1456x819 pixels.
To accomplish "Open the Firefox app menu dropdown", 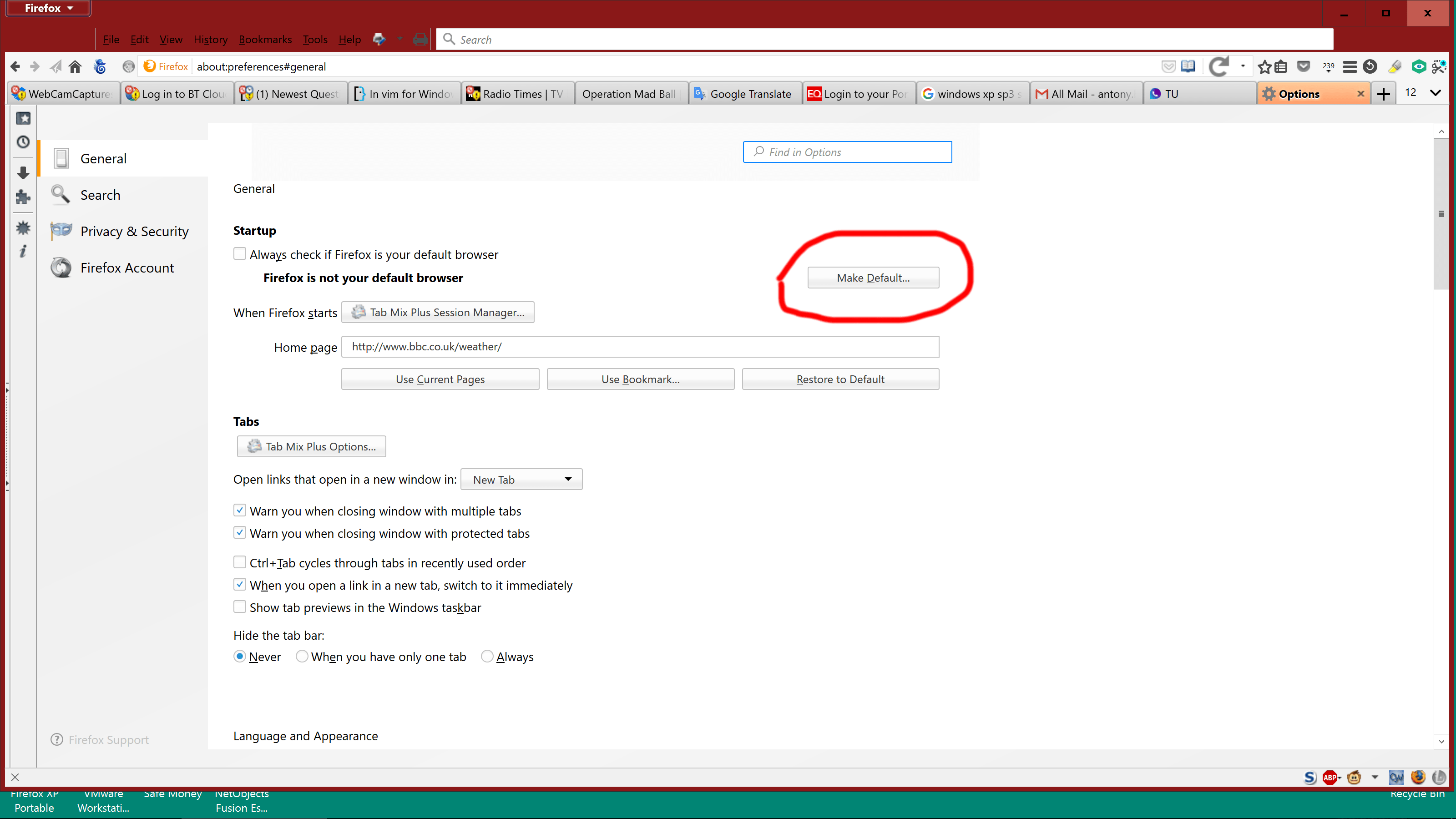I will pos(48,8).
